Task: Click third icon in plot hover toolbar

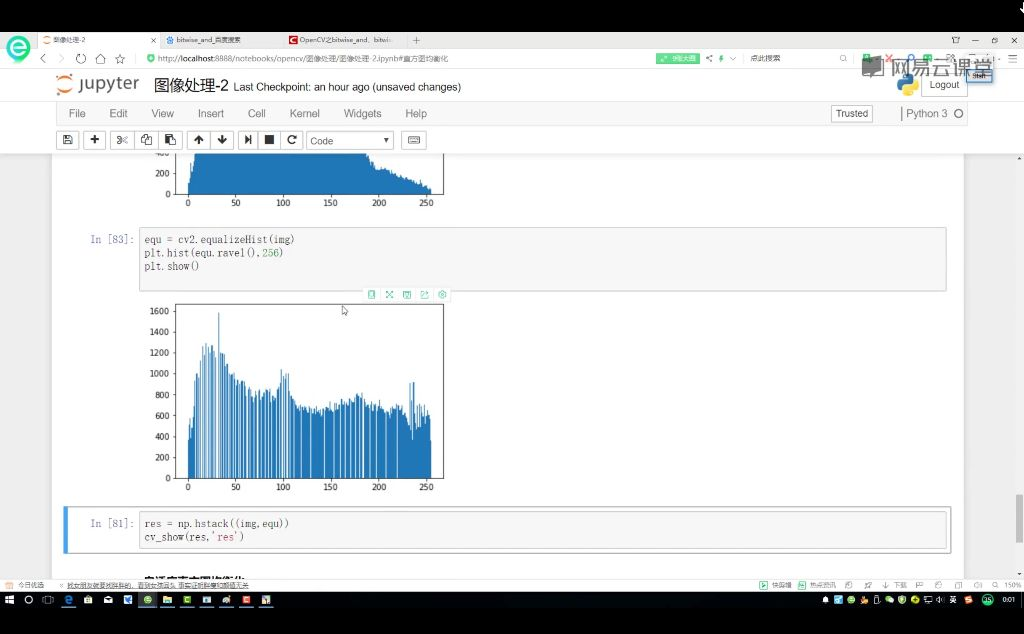Action: 407,294
